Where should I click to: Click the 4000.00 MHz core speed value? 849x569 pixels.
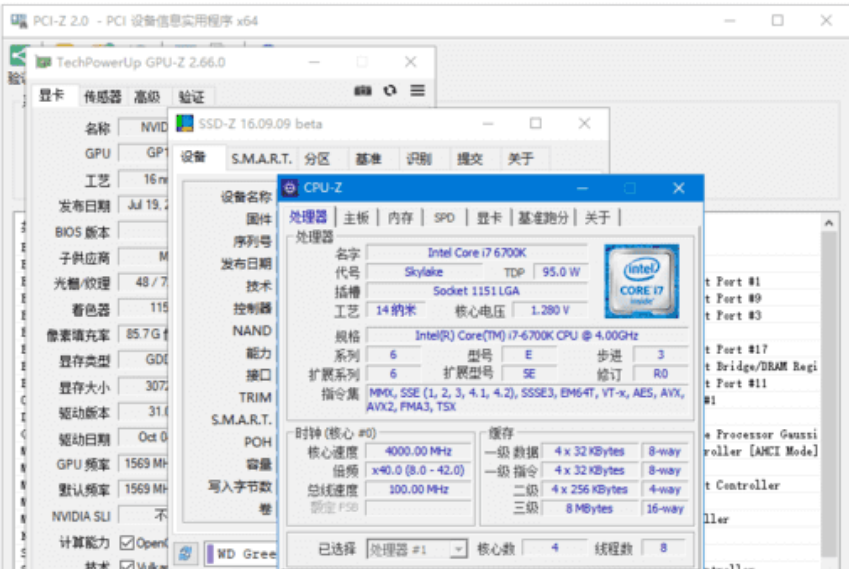tap(418, 451)
